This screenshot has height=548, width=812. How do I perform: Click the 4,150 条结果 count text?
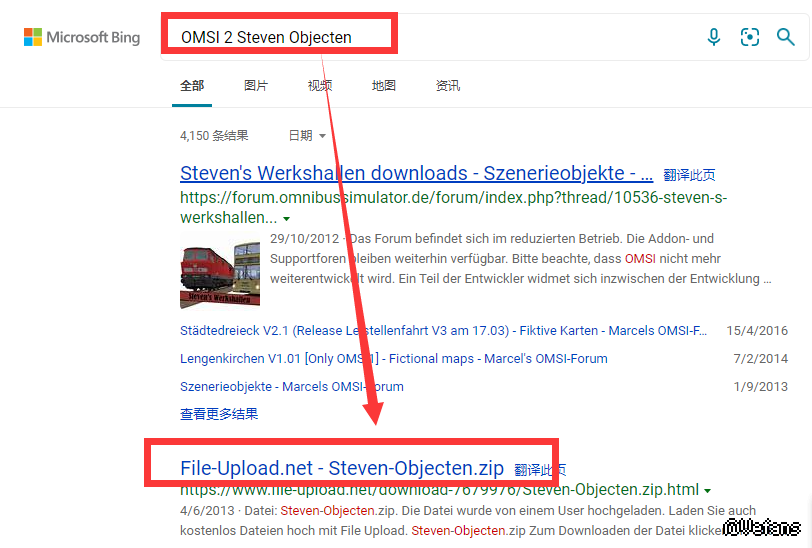(x=214, y=136)
